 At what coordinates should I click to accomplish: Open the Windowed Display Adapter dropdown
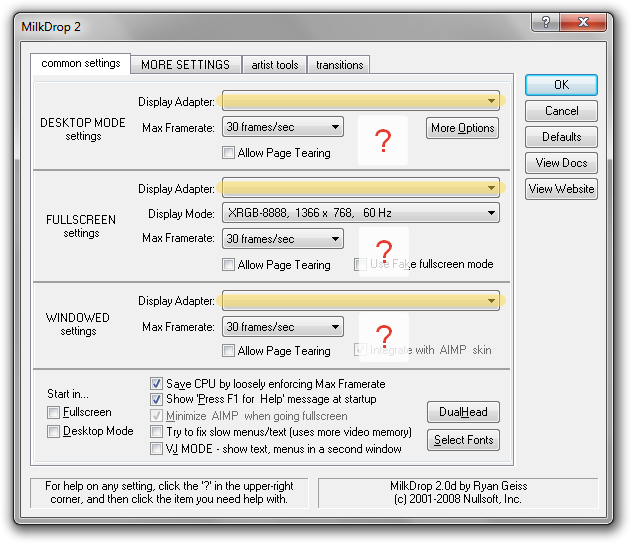pyautogui.click(x=361, y=301)
